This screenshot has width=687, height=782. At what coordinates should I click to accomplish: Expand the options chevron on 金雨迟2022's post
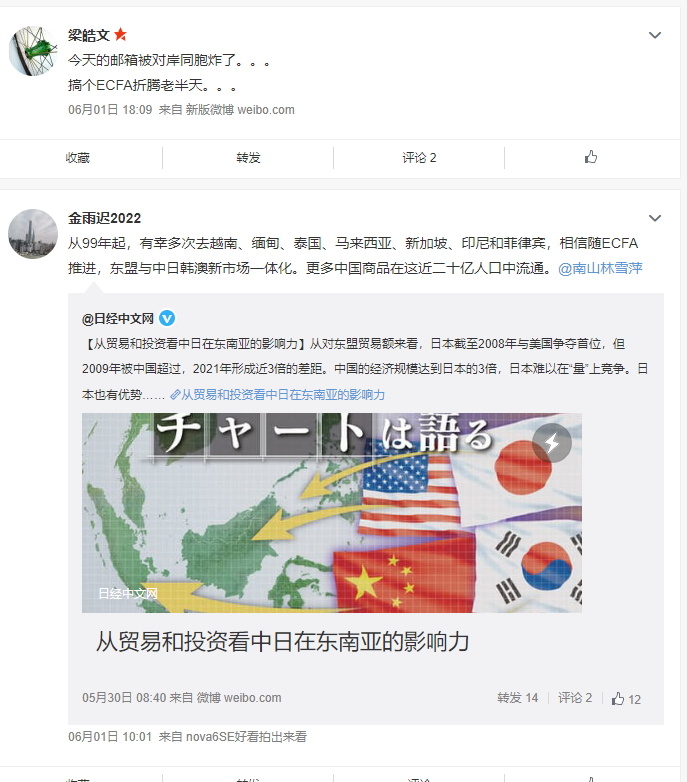coord(655,218)
